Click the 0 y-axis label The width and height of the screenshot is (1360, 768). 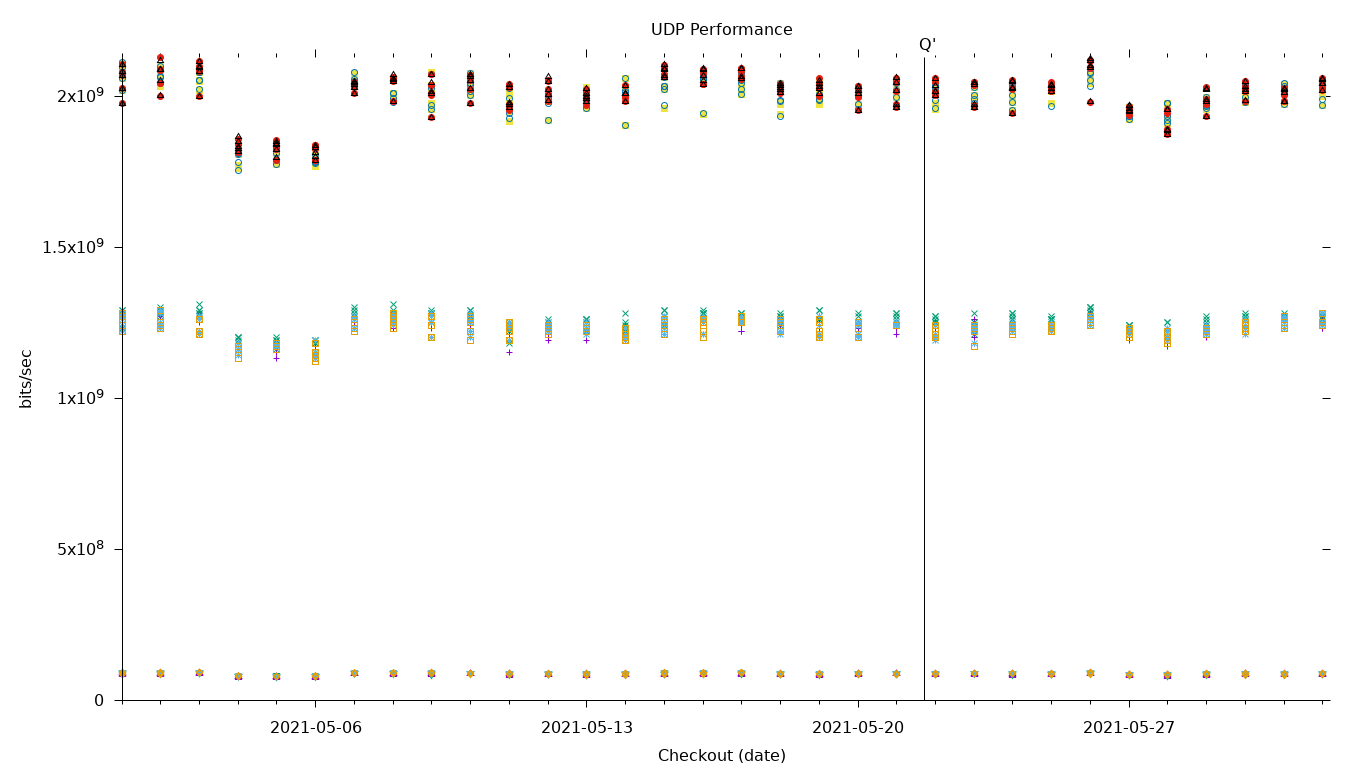[x=99, y=700]
